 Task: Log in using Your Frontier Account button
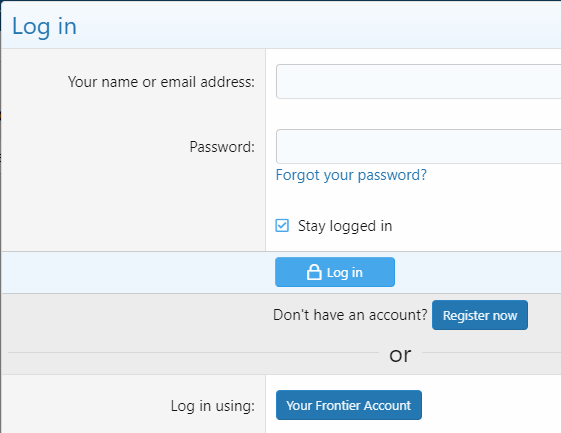click(349, 405)
